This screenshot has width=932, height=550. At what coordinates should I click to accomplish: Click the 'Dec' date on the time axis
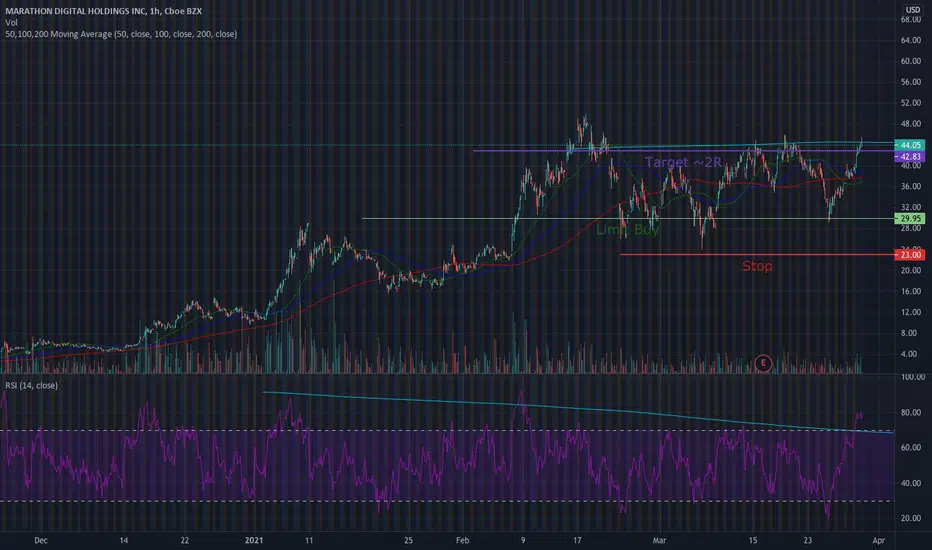coord(40,540)
